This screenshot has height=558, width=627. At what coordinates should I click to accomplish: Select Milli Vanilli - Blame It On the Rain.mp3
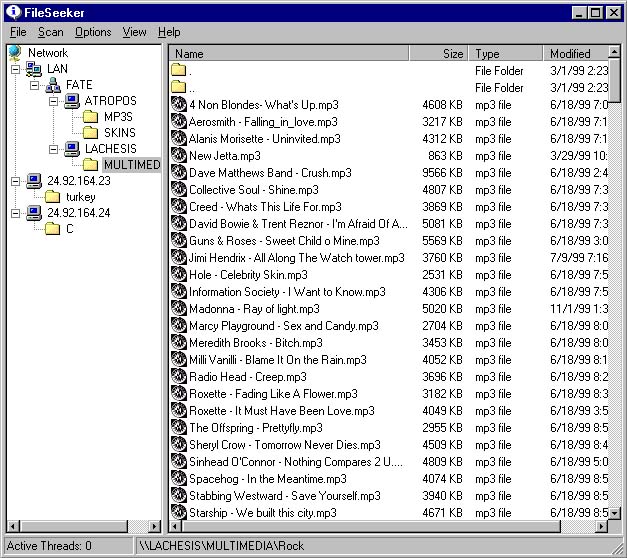278,360
